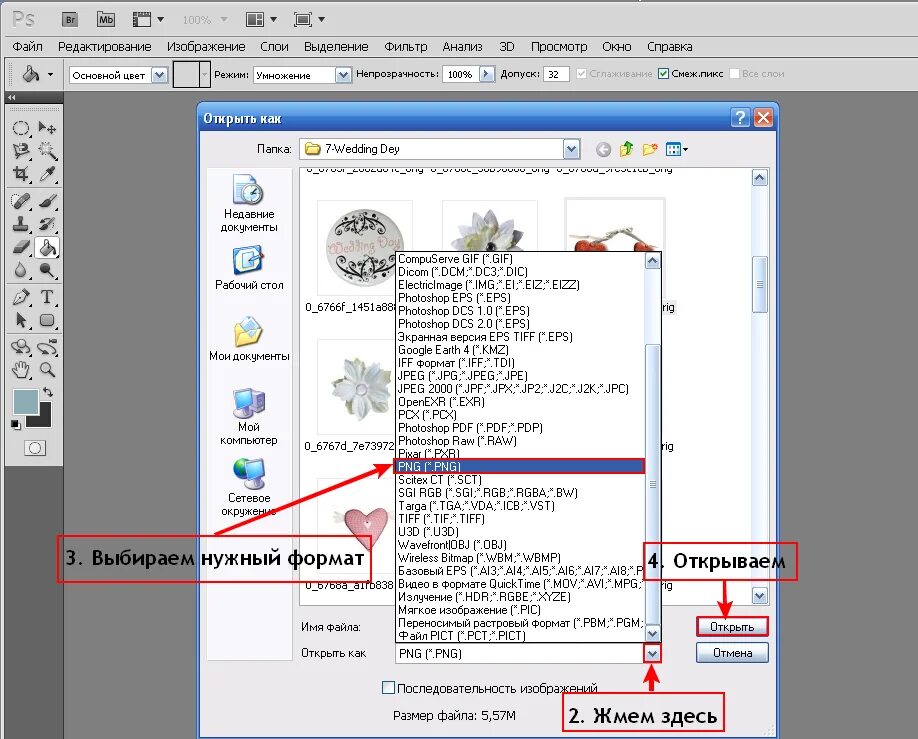Open Недавние документы location
This screenshot has width=918, height=739.
[249, 203]
